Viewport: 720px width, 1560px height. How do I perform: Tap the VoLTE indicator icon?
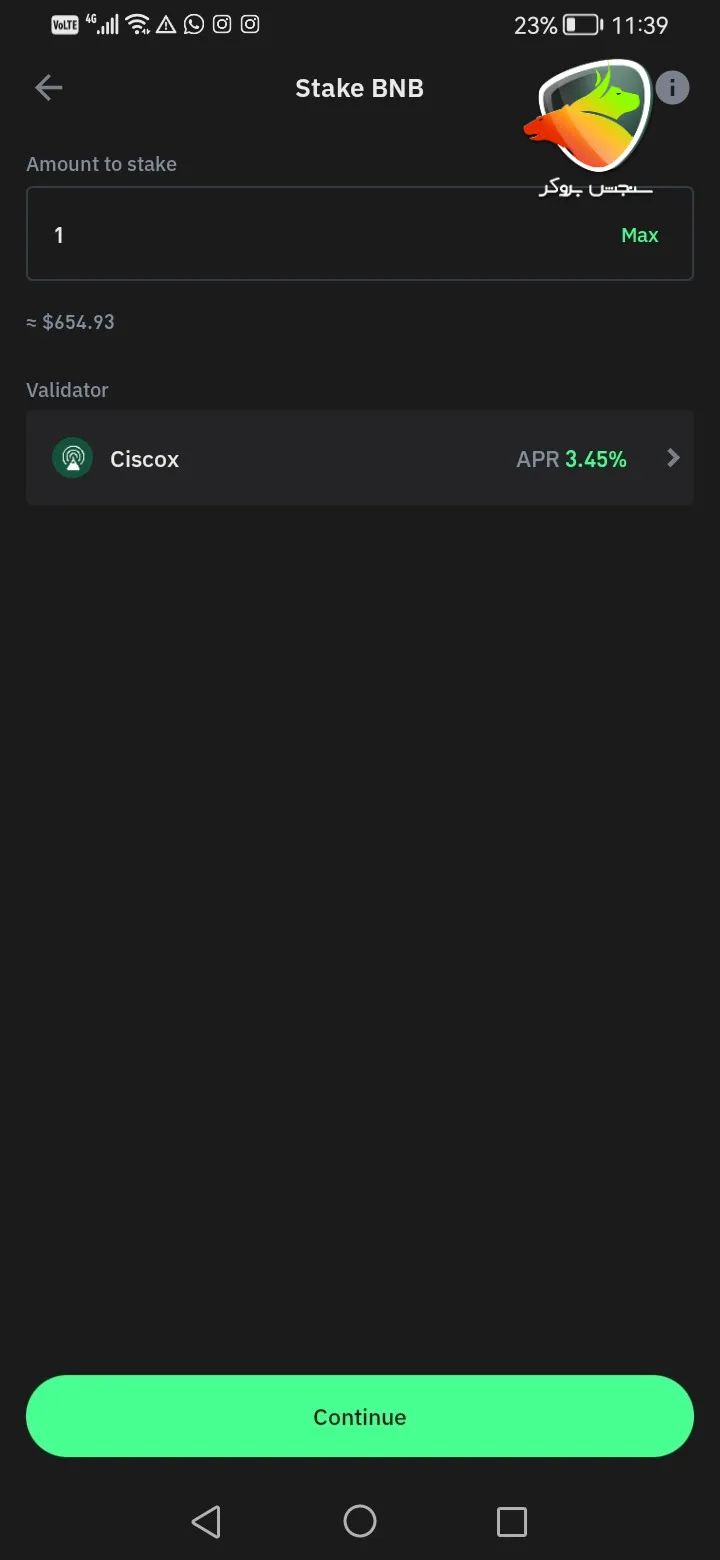pyautogui.click(x=64, y=24)
